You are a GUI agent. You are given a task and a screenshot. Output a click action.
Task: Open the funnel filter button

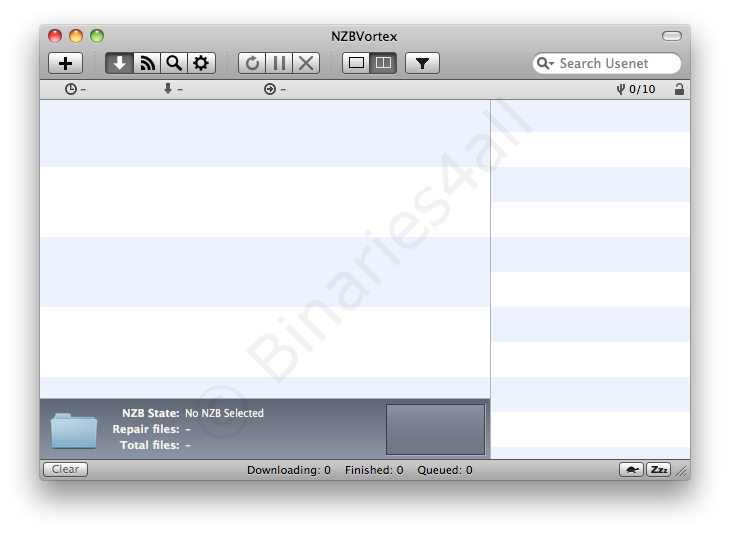[422, 63]
